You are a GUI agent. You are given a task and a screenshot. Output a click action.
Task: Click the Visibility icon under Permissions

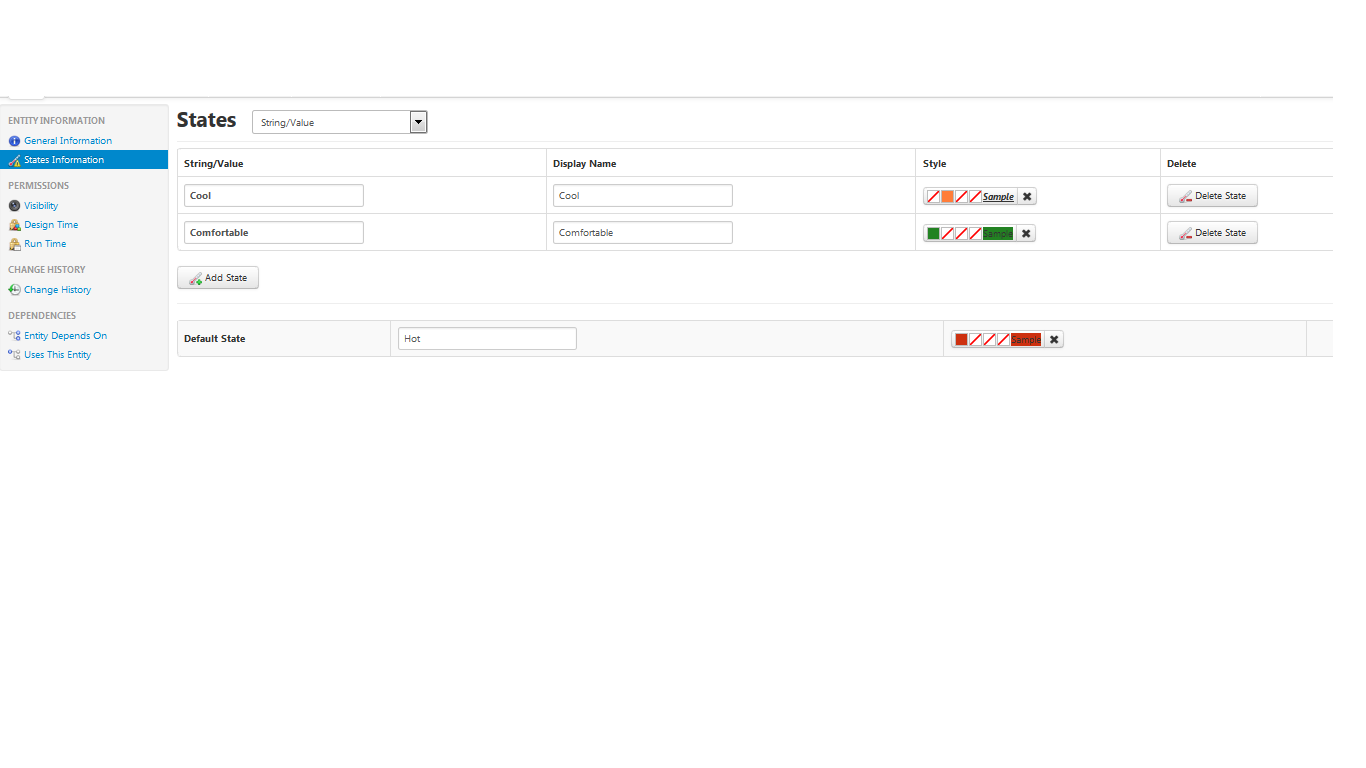14,206
